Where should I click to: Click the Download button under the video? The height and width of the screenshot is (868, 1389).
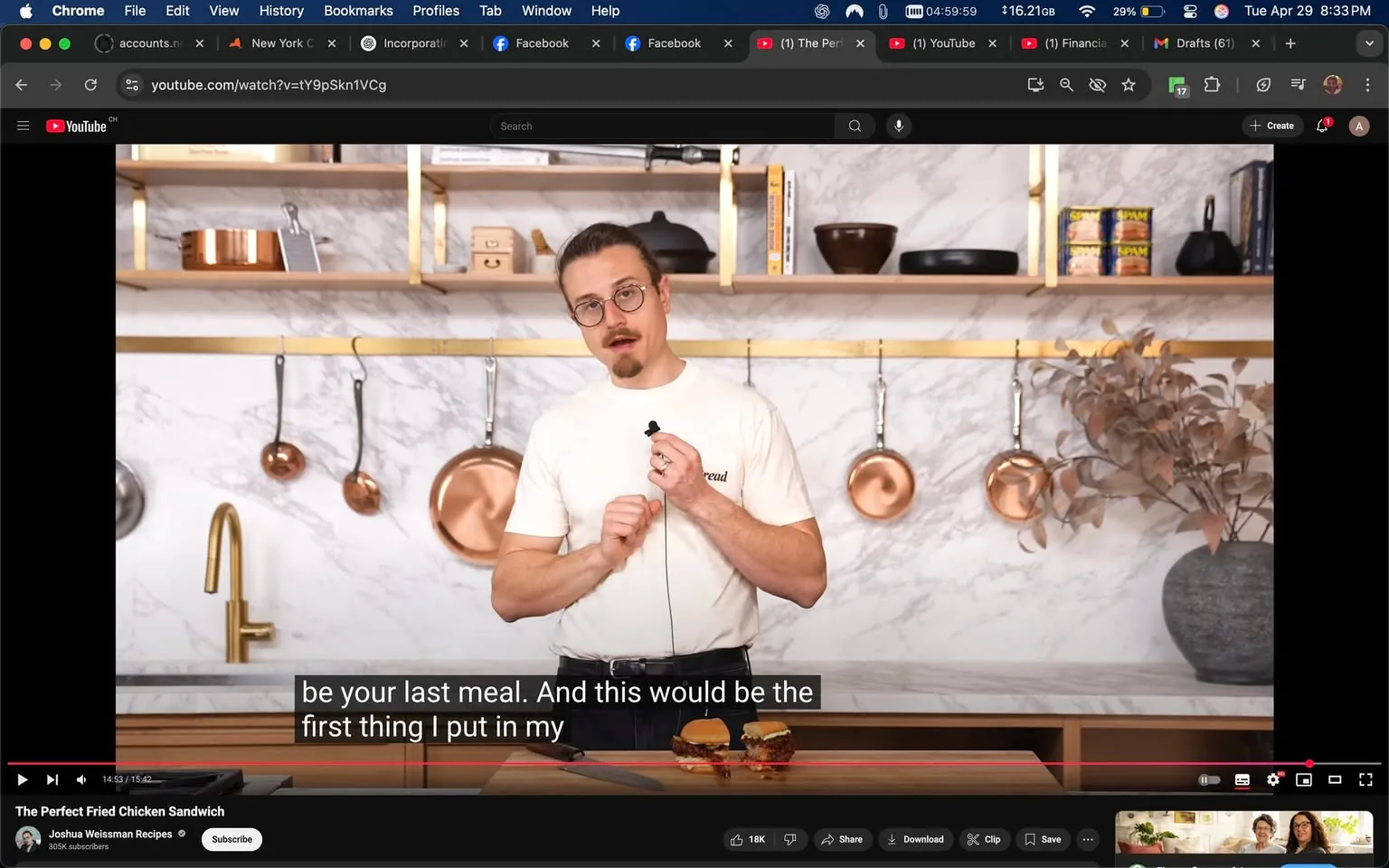click(x=915, y=839)
